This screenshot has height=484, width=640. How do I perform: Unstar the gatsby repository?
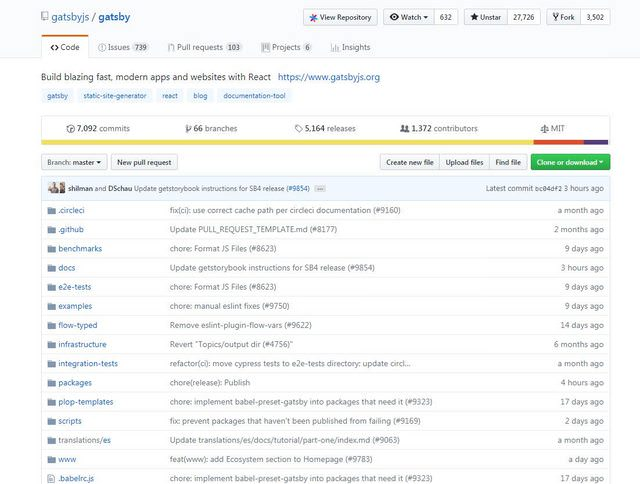tap(486, 17)
